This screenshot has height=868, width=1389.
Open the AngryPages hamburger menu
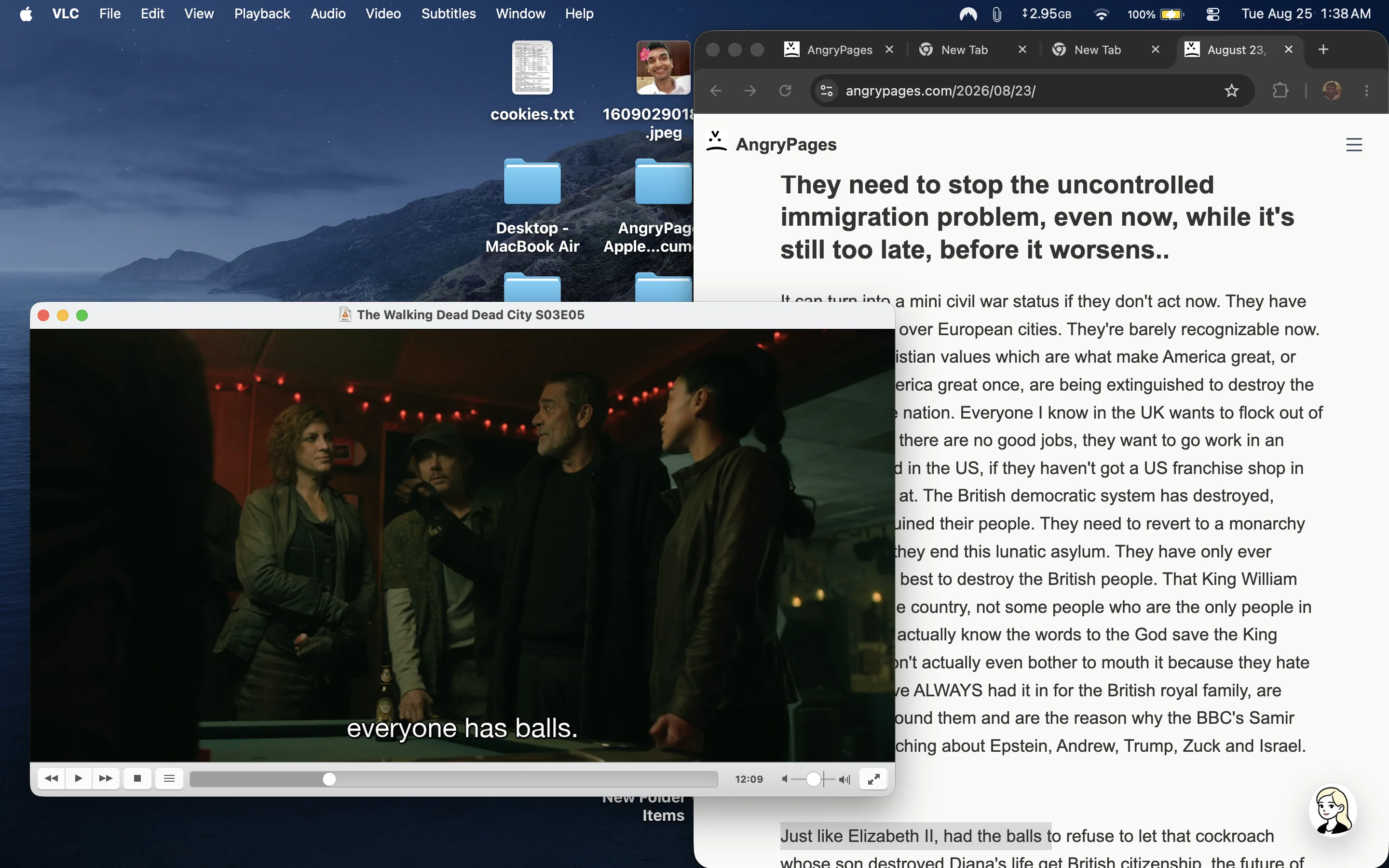(1354, 145)
